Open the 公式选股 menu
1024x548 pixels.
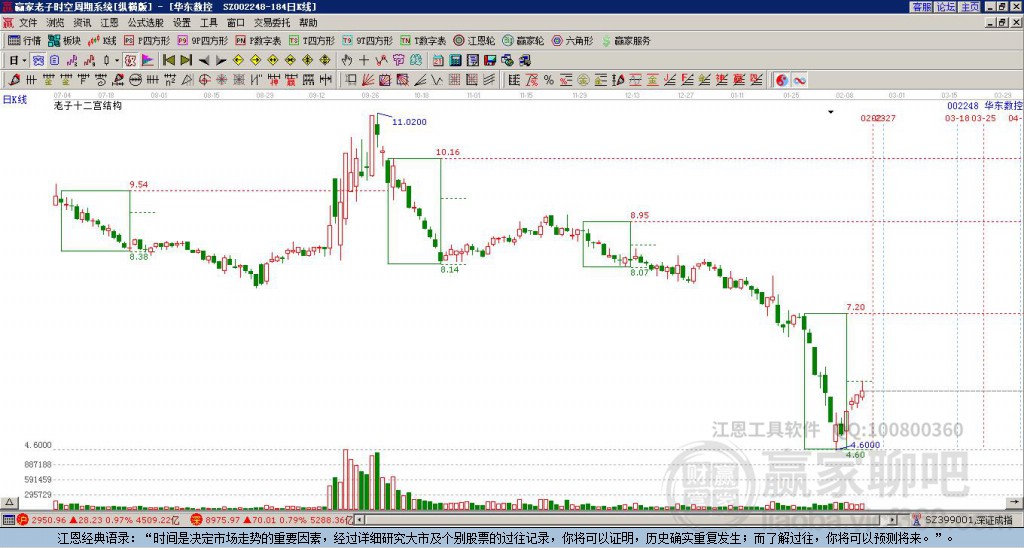pos(145,22)
